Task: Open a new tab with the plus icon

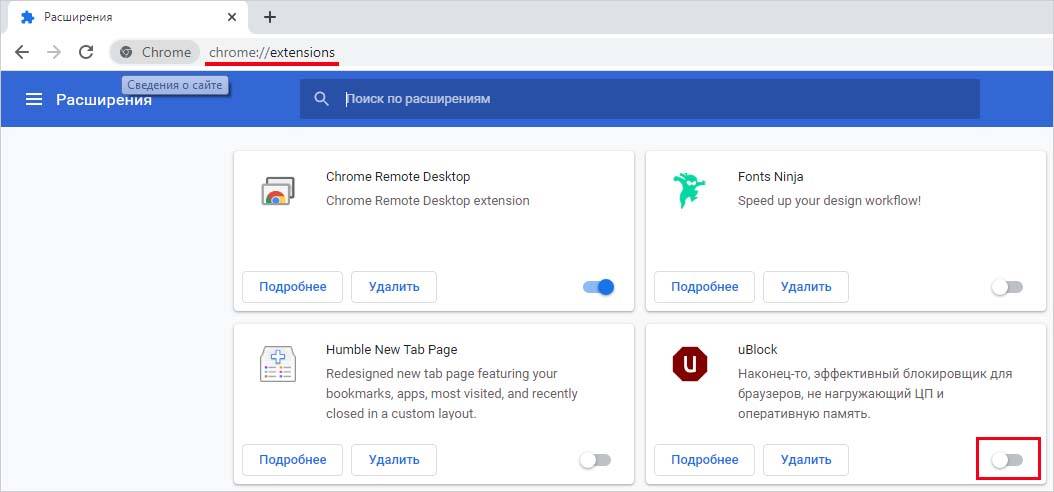Action: click(x=270, y=17)
